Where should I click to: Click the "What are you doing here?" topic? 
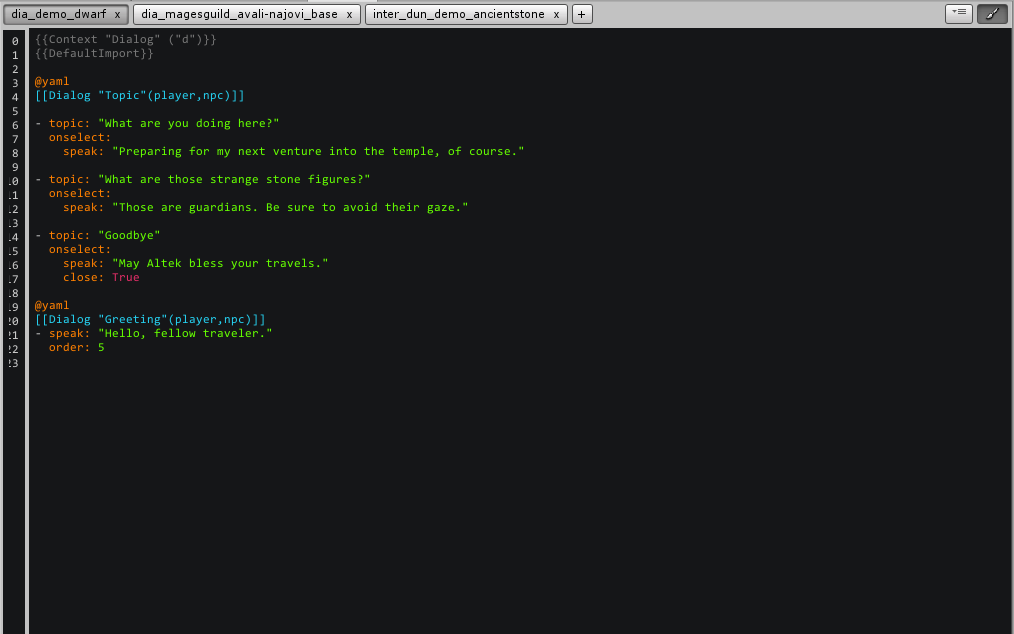pos(157,124)
